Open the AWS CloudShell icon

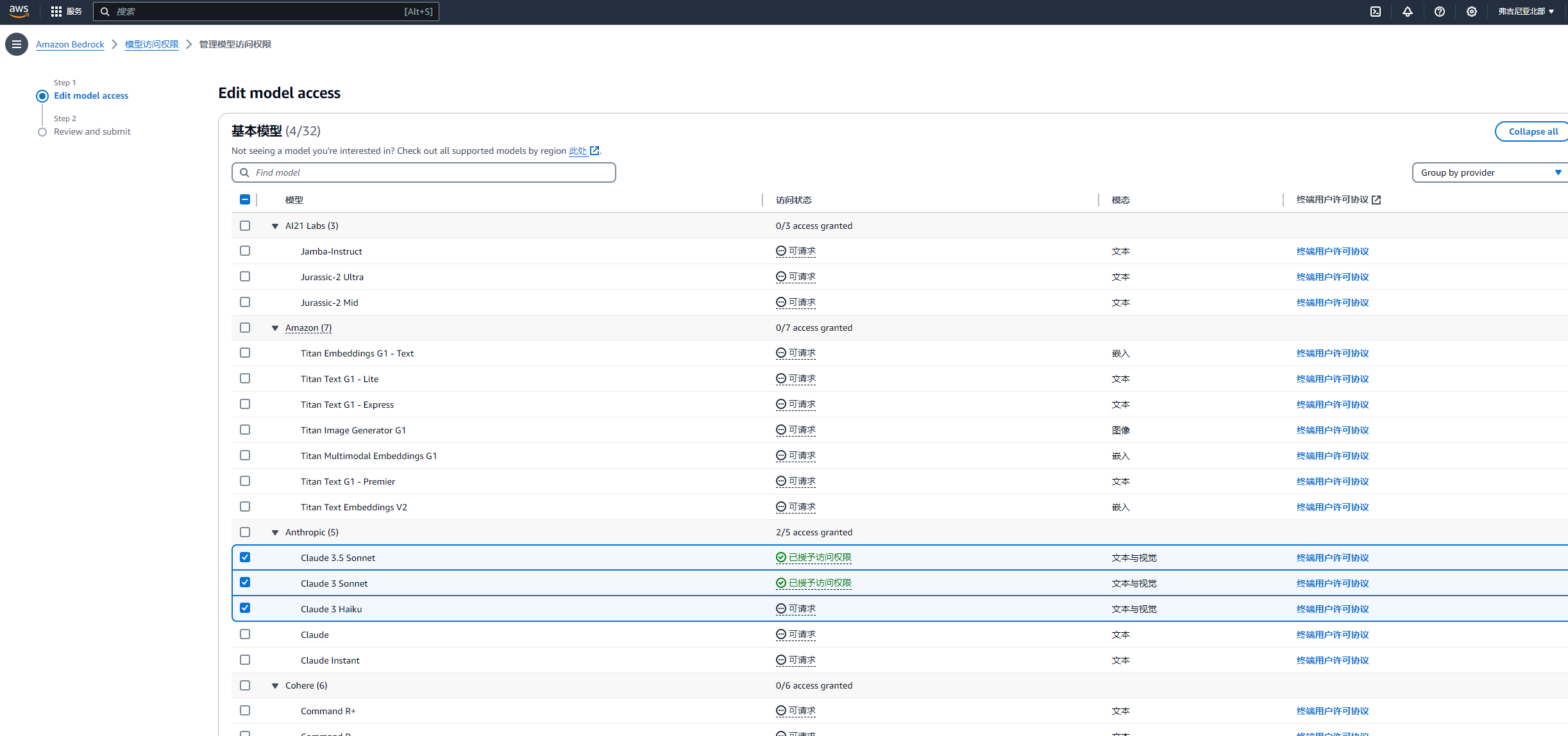1376,12
